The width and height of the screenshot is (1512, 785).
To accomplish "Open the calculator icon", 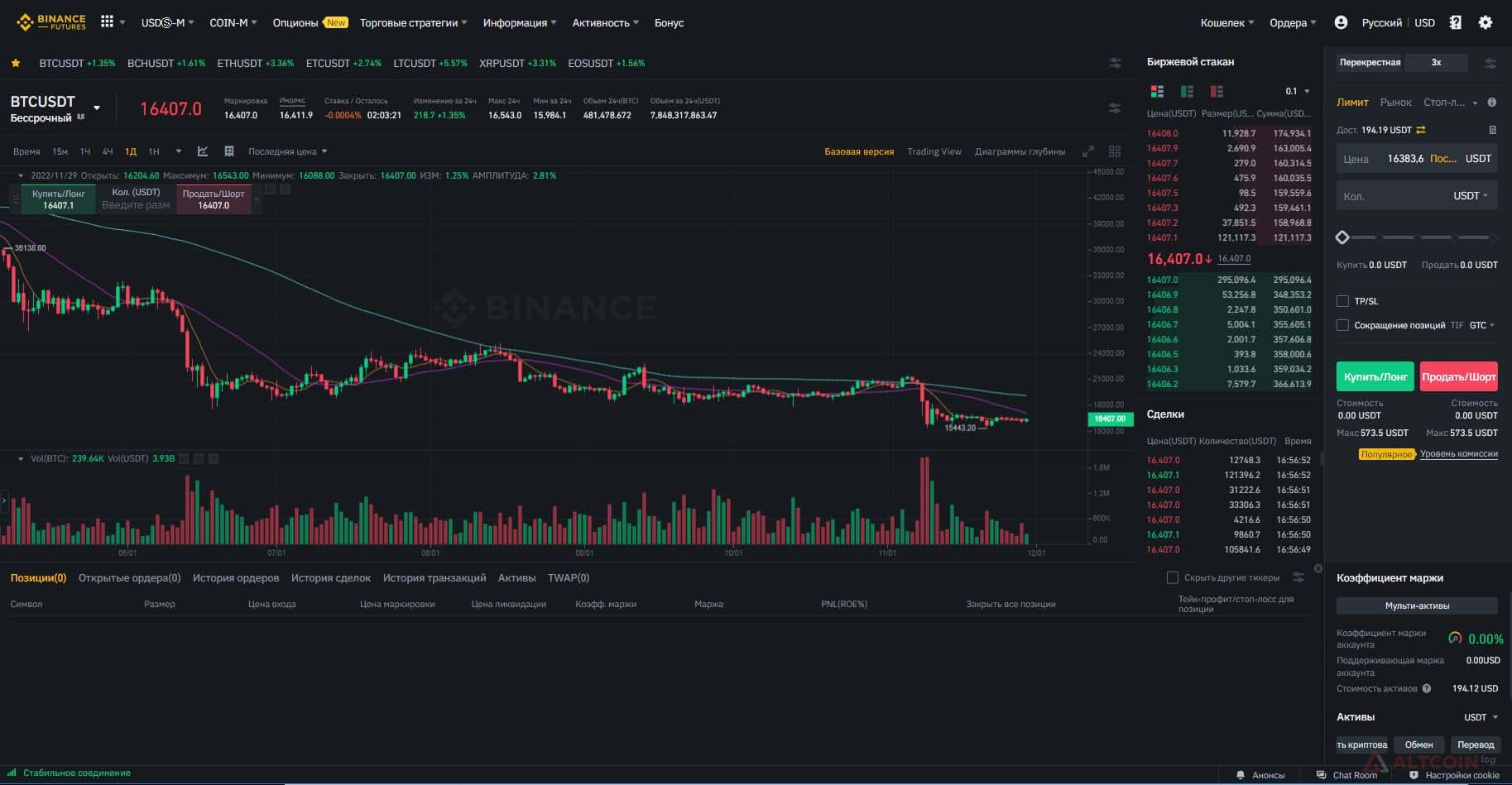I will pos(1492,130).
